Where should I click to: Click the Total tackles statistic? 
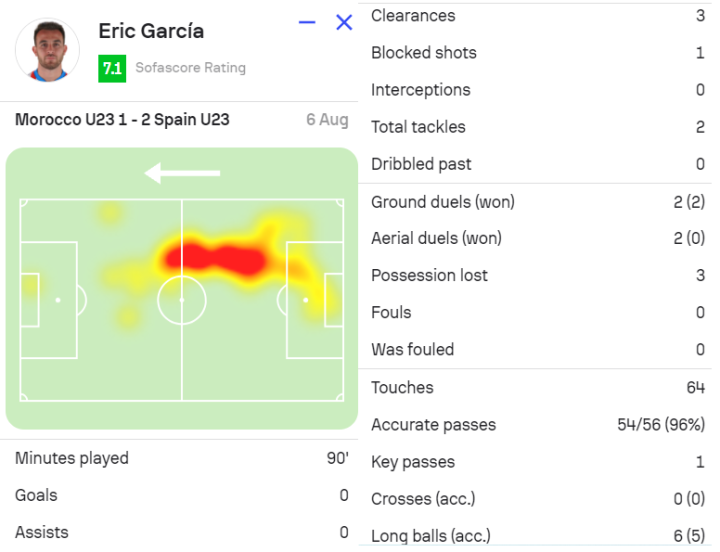point(537,127)
